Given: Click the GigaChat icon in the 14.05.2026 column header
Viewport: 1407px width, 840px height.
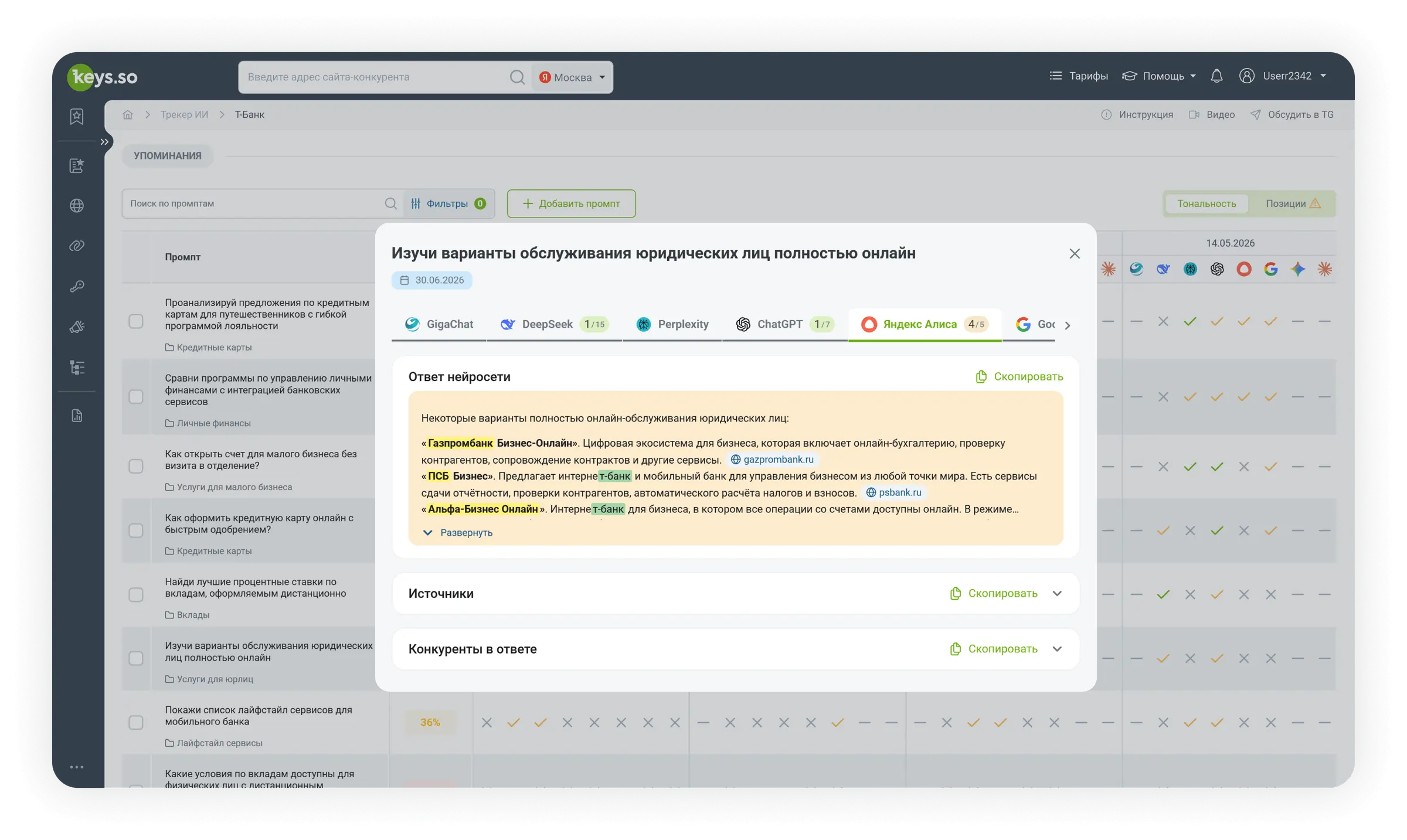Looking at the screenshot, I should pos(1136,269).
